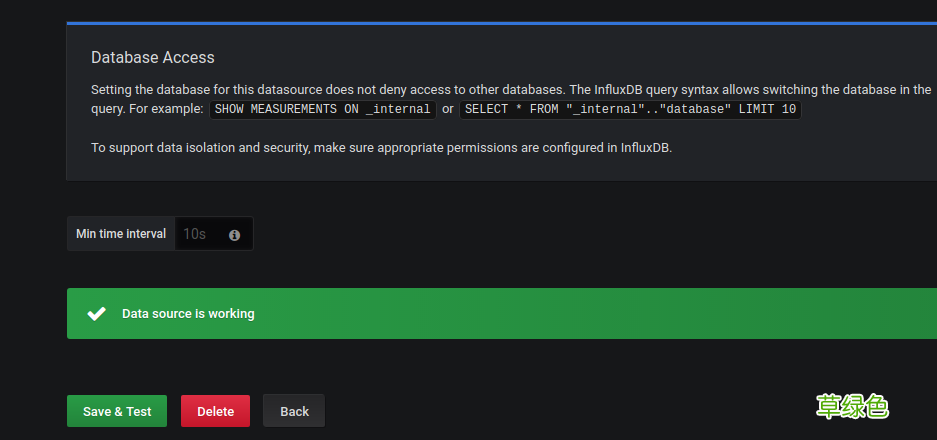Go back with the Back button
This screenshot has width=937, height=440.
(294, 411)
